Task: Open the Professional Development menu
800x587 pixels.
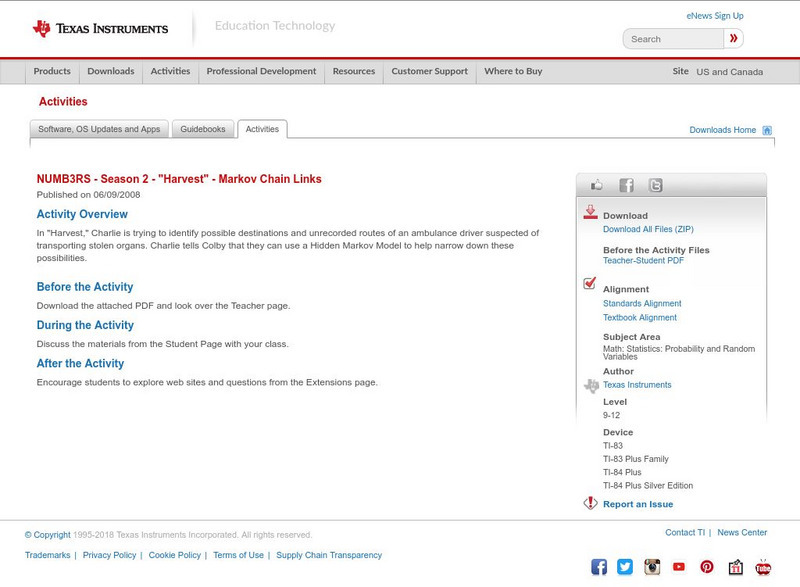Action: tap(261, 71)
